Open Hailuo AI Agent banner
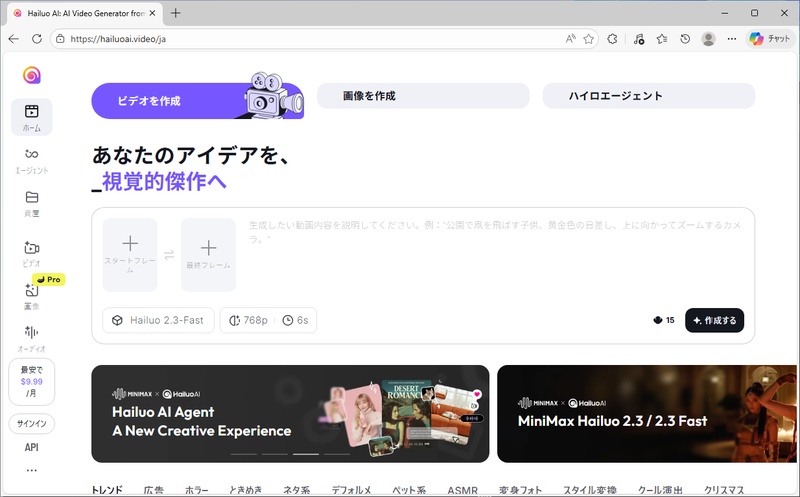The width and height of the screenshot is (800, 497). [x=290, y=413]
